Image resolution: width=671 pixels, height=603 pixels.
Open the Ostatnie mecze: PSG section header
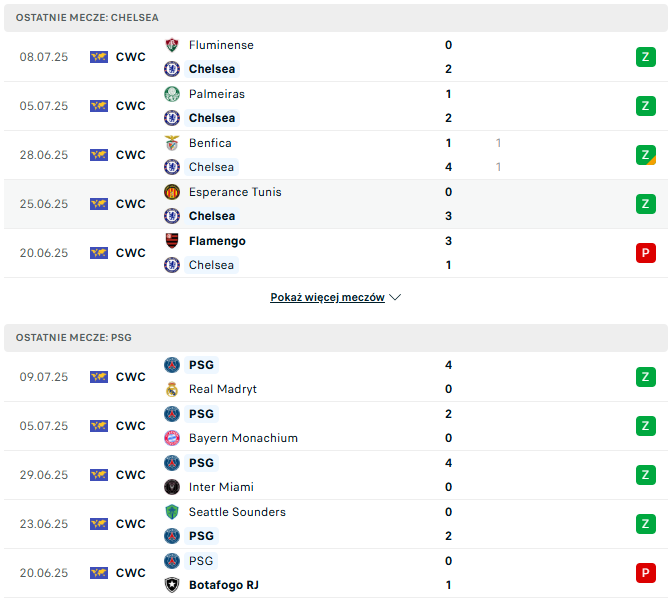[336, 338]
